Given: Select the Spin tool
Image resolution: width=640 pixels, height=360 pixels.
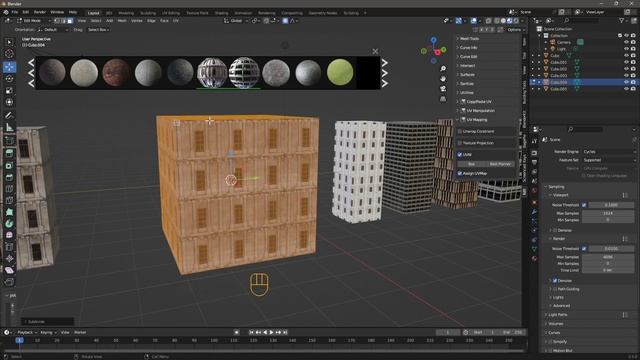Looking at the screenshot, I should pos(9,224).
